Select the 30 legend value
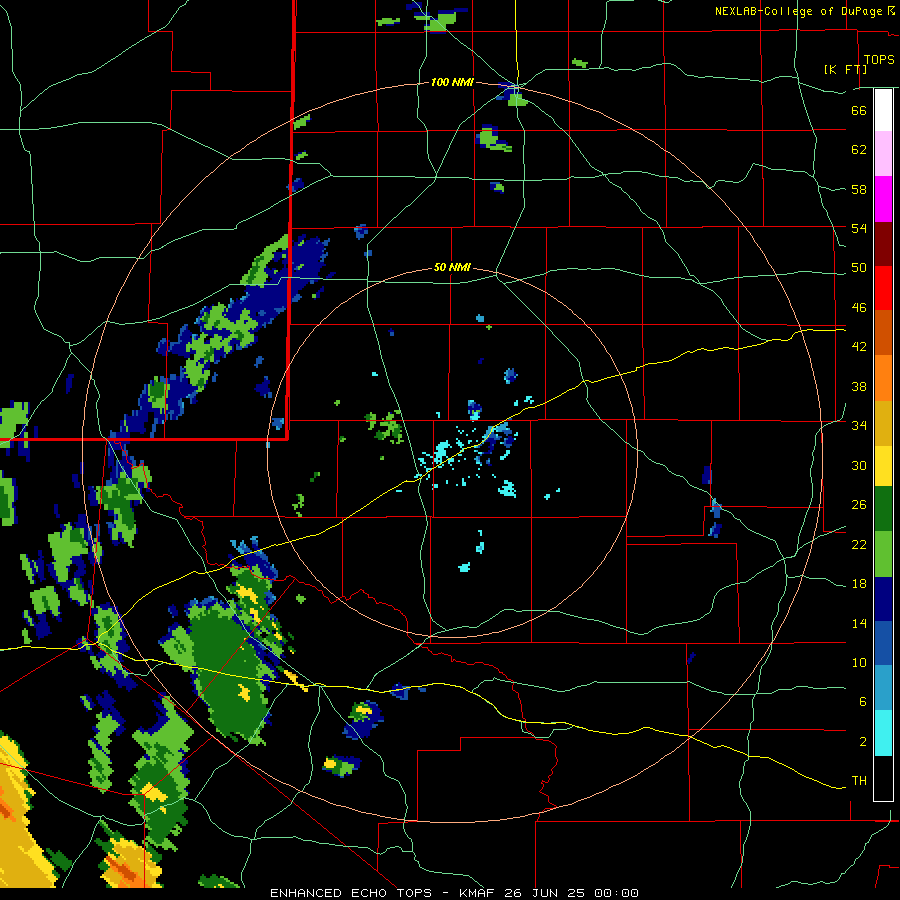The image size is (900, 900). point(859,465)
